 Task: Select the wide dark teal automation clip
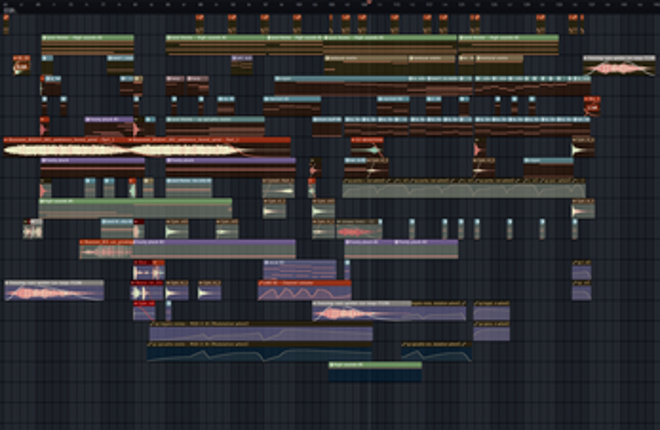click(260, 351)
